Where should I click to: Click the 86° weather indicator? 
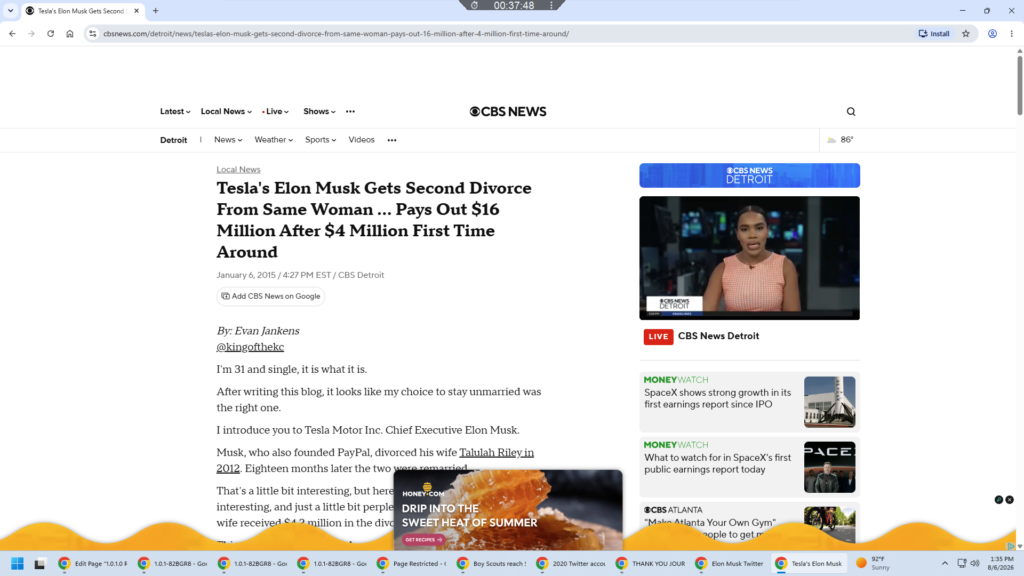pyautogui.click(x=840, y=140)
